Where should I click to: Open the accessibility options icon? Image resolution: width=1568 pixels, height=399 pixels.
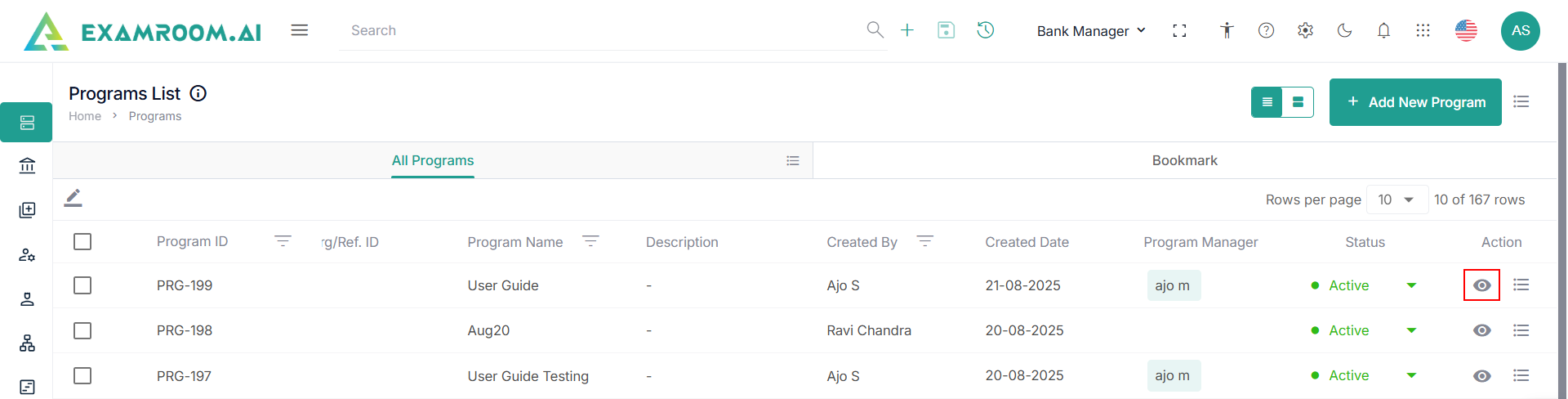click(x=1227, y=30)
